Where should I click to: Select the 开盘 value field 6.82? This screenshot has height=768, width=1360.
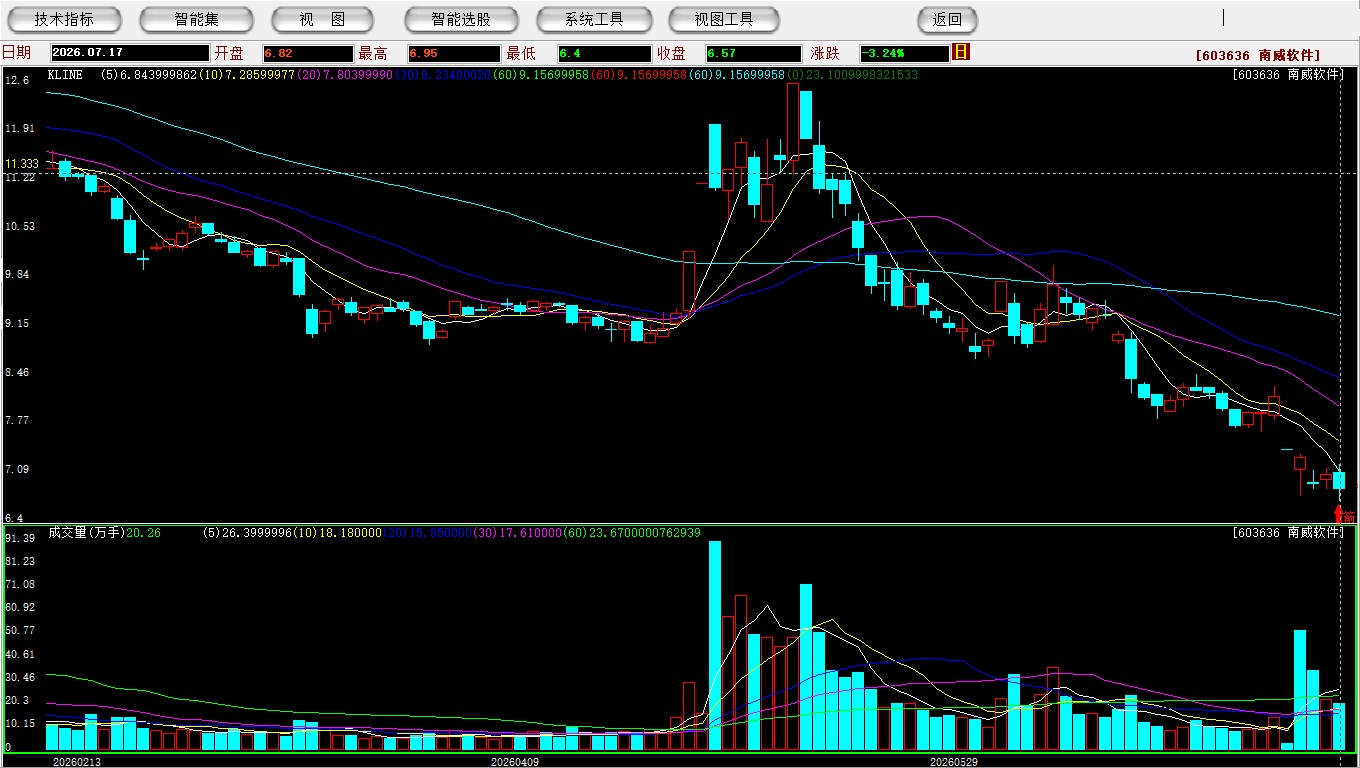pos(308,53)
